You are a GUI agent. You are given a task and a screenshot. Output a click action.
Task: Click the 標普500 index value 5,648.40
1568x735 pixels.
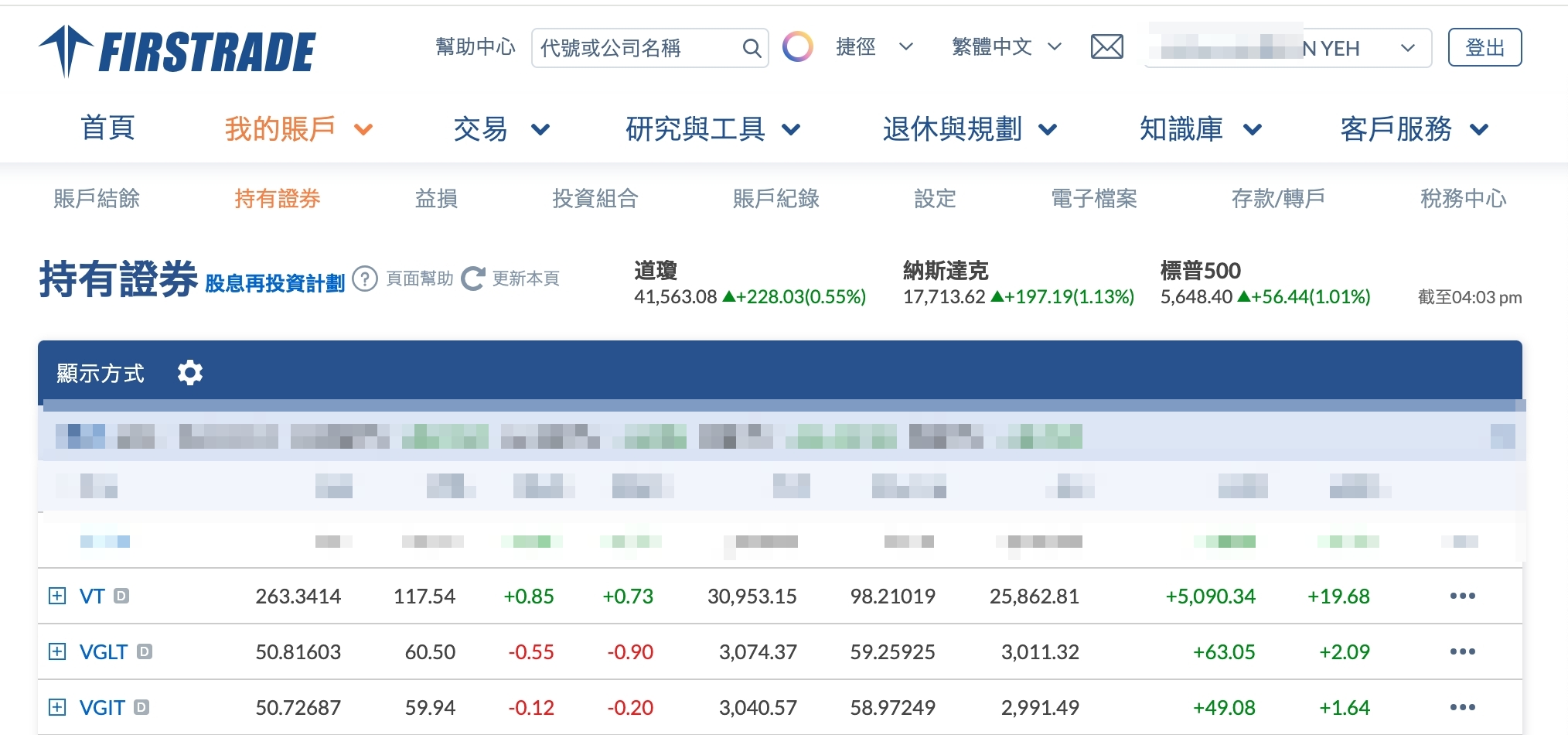click(1196, 297)
